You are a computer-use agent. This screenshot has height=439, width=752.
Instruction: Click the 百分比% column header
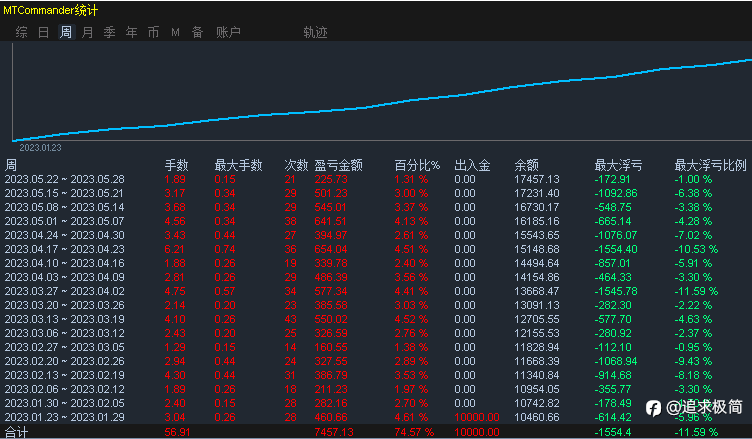click(417, 166)
